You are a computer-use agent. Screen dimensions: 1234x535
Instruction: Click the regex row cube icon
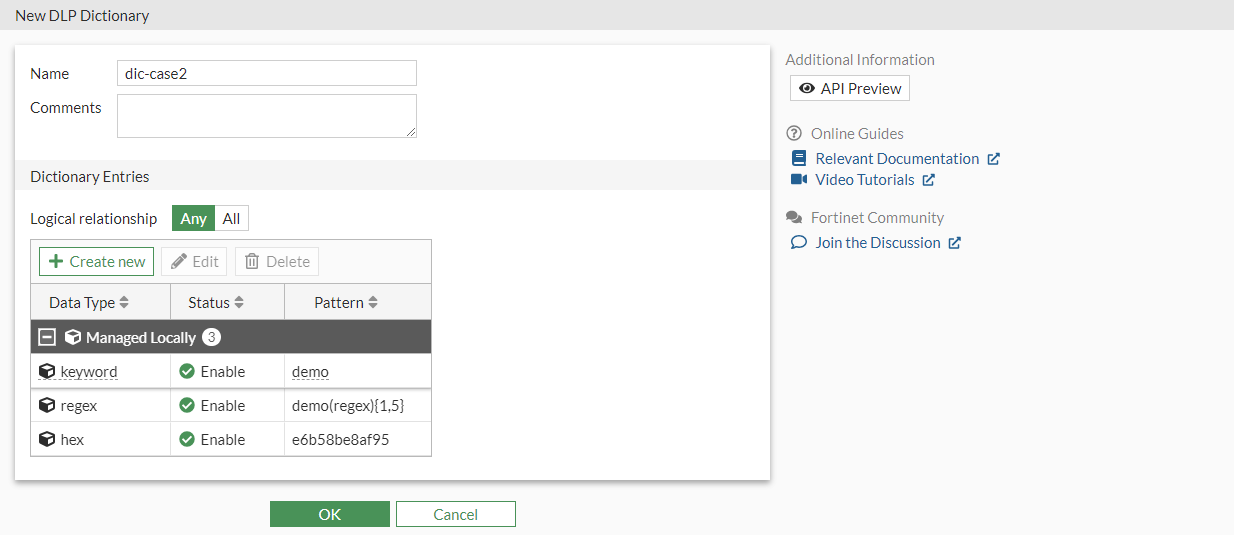pyautogui.click(x=47, y=405)
